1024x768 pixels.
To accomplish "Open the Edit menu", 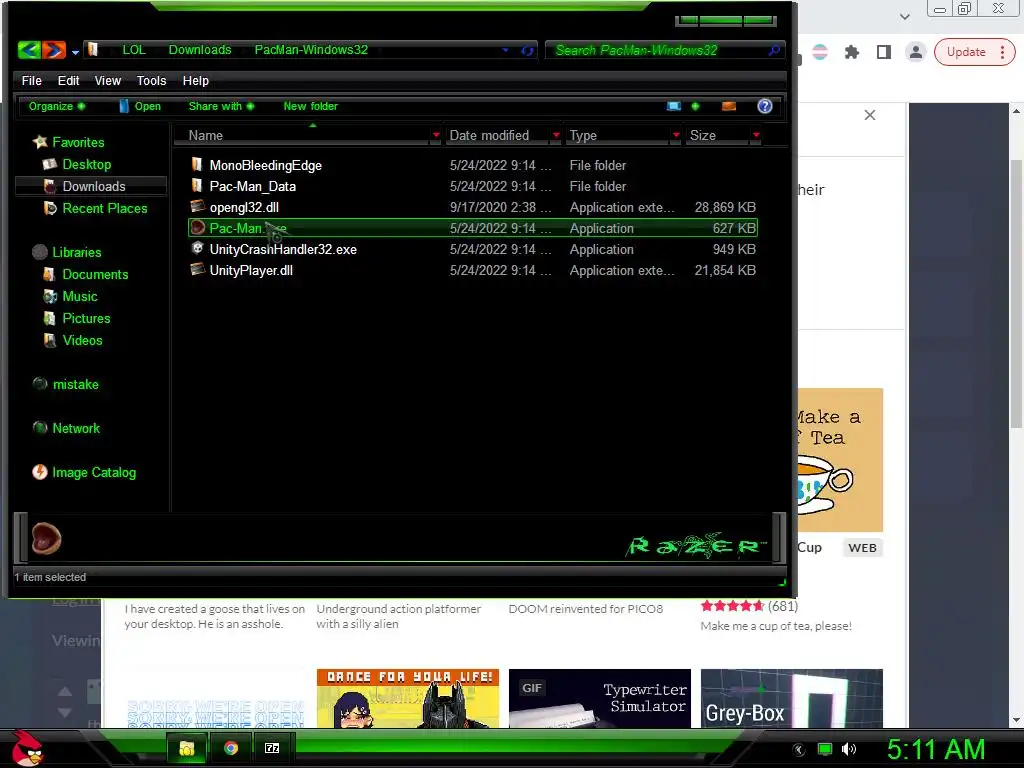I will click(68, 80).
